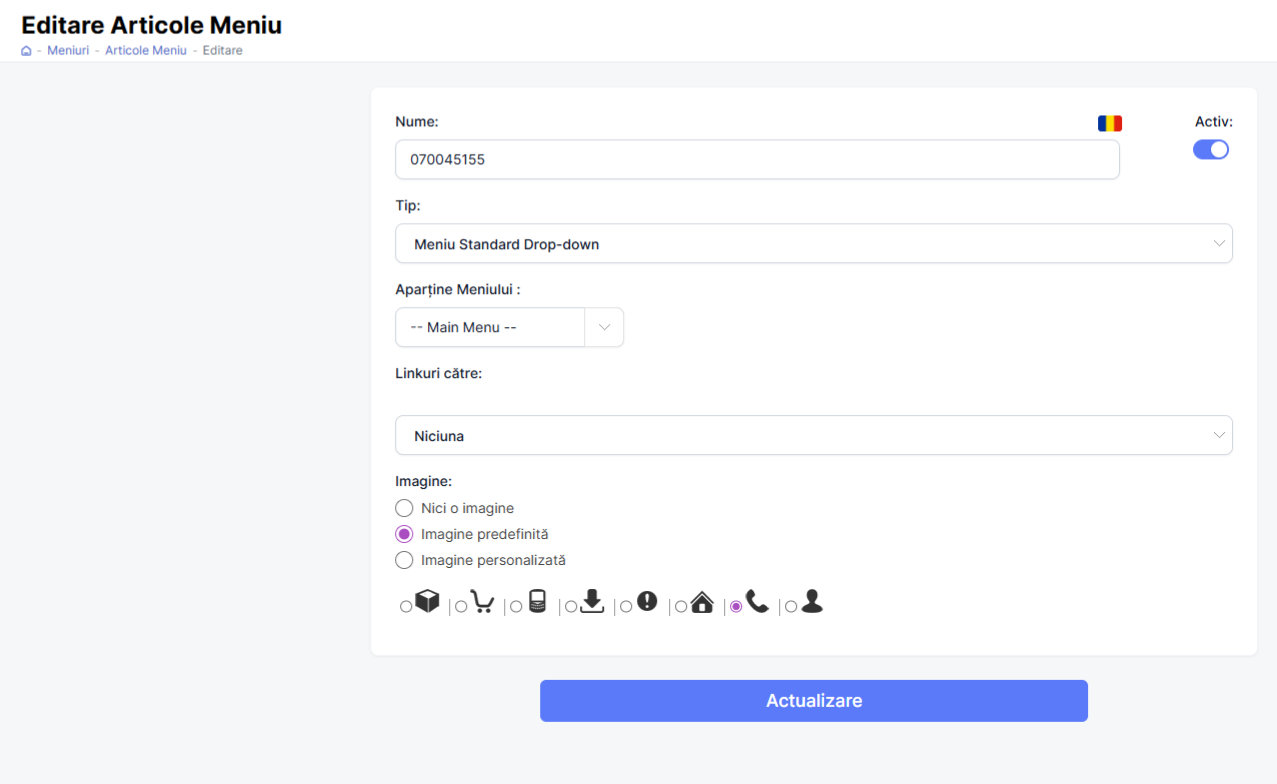
Task: Go to home via breadcrumb icon
Action: [x=26, y=51]
